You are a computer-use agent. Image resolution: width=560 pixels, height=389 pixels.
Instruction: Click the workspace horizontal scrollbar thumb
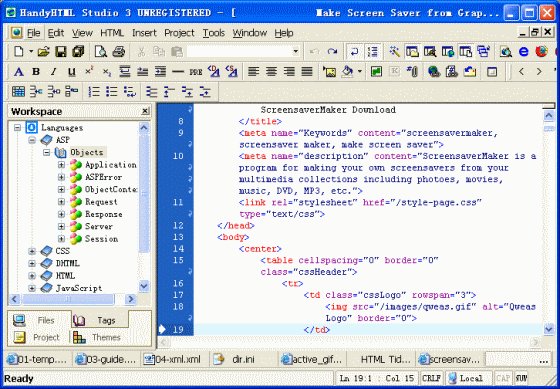click(68, 299)
